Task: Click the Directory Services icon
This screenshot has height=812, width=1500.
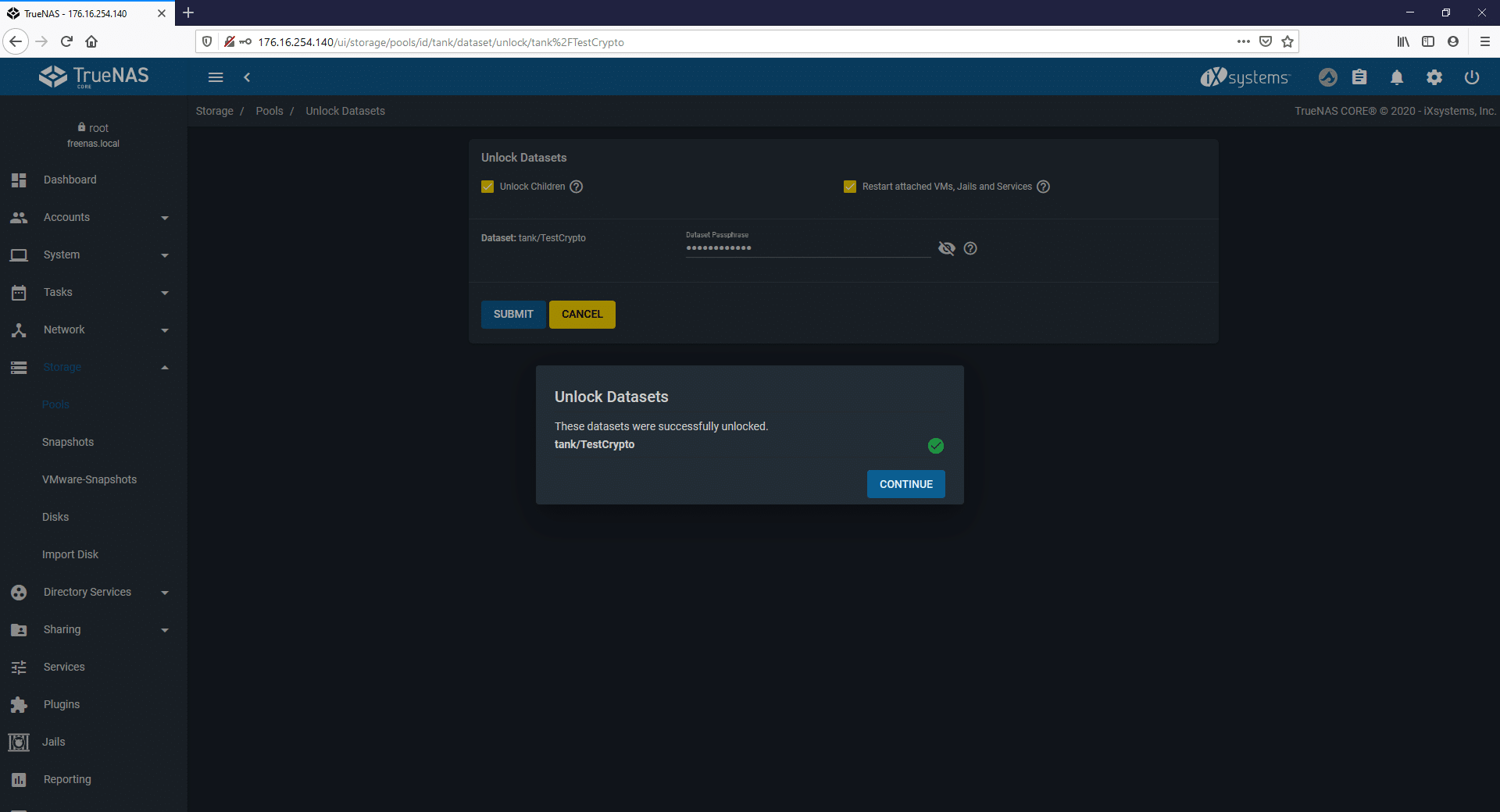Action: point(19,593)
